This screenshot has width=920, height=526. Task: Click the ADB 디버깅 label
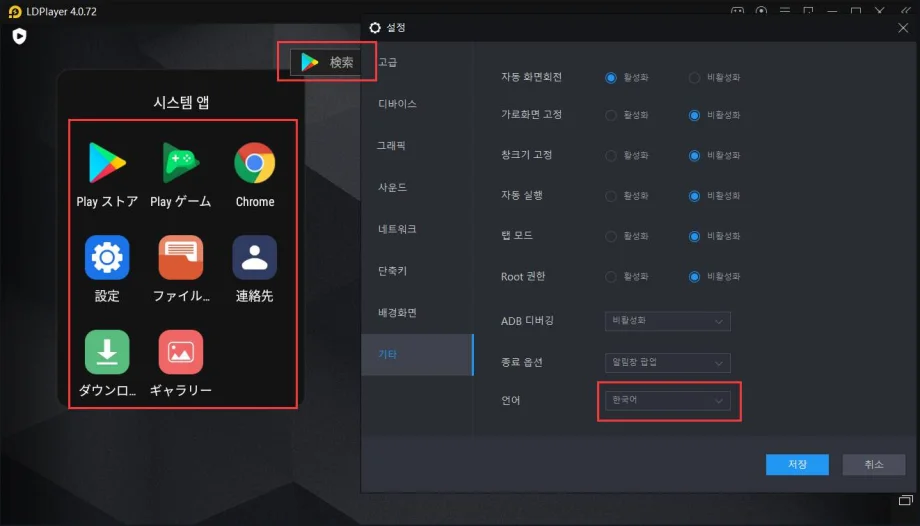pos(527,321)
